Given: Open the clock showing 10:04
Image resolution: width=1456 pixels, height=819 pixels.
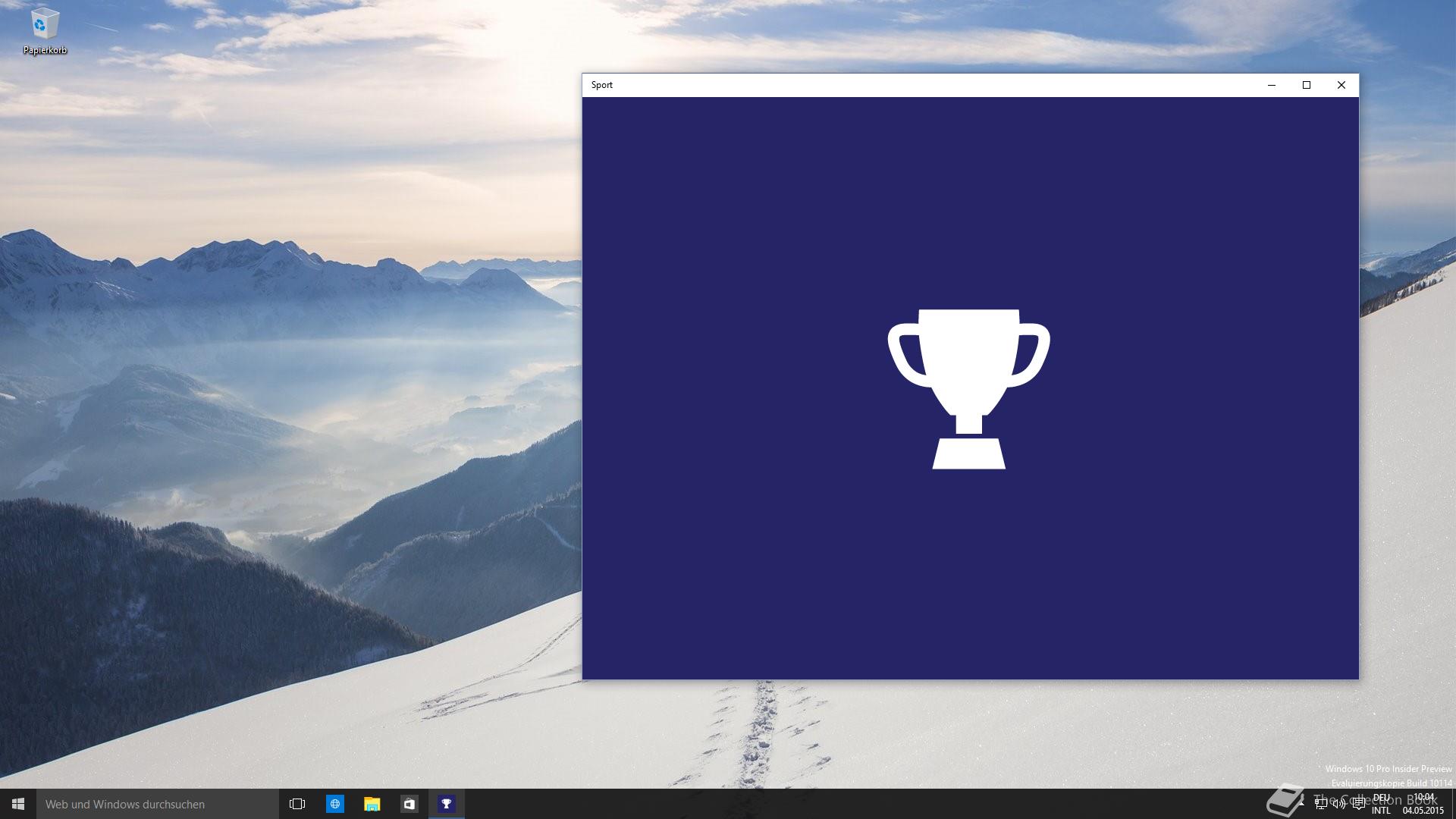Looking at the screenshot, I should click(1423, 804).
